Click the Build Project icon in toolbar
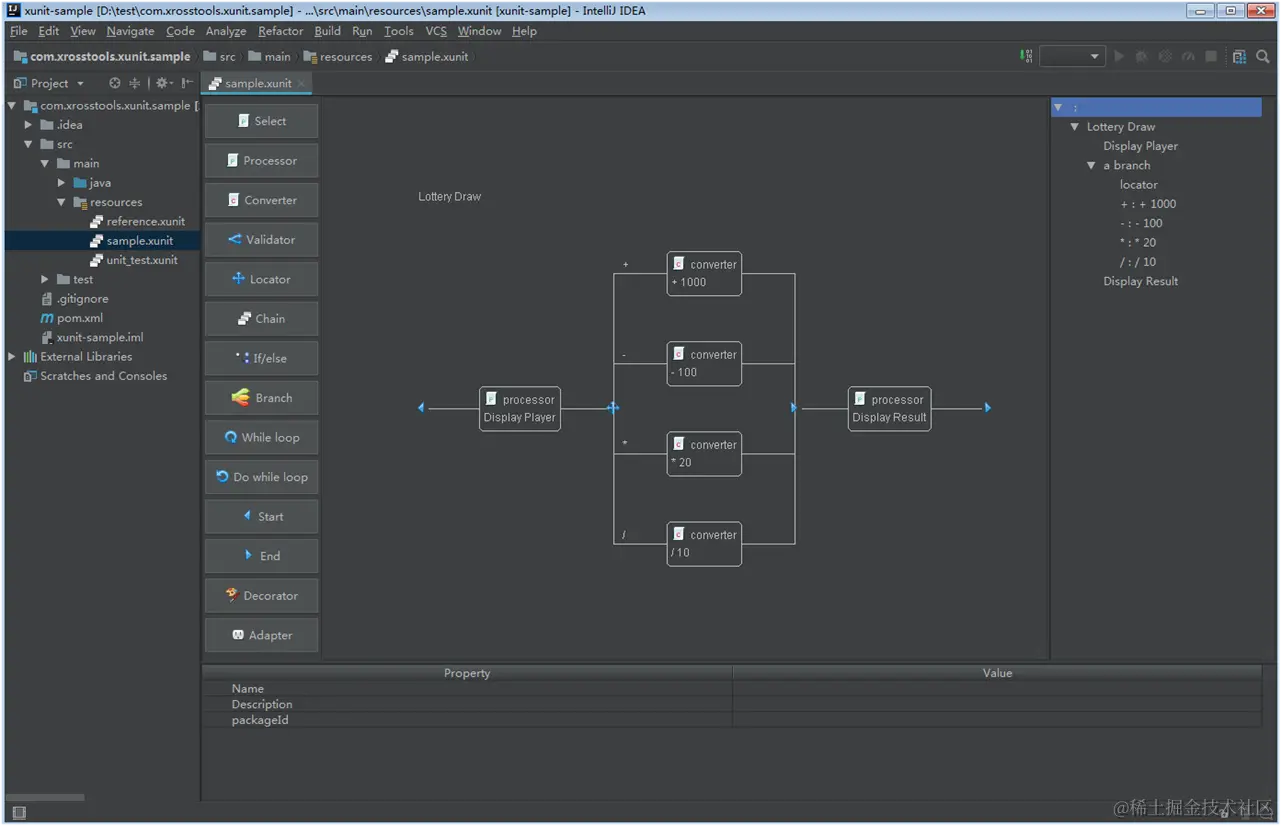1281x826 pixels. 1026,57
